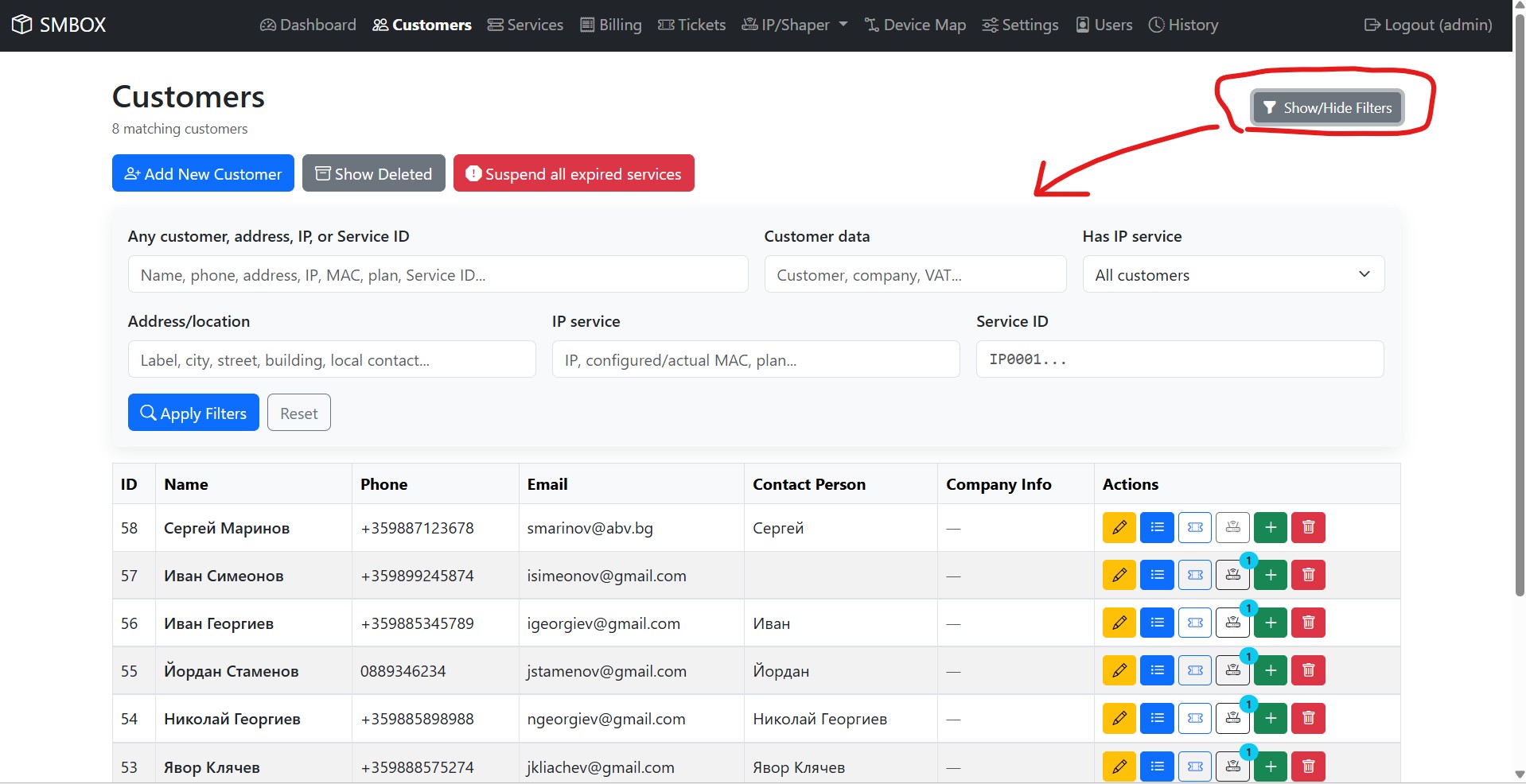The height and width of the screenshot is (784, 1526).
Task: Click the ID cell 56
Action: (129, 623)
